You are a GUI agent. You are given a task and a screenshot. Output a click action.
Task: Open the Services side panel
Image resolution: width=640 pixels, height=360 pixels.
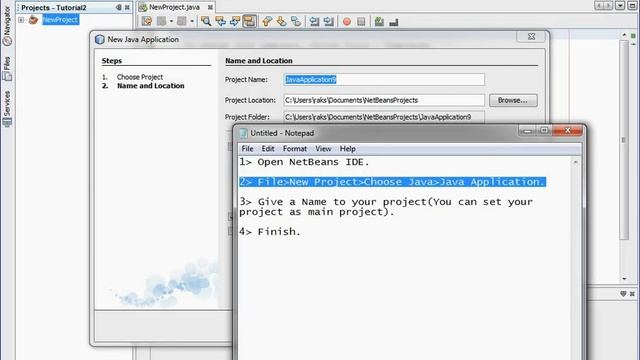(7, 109)
